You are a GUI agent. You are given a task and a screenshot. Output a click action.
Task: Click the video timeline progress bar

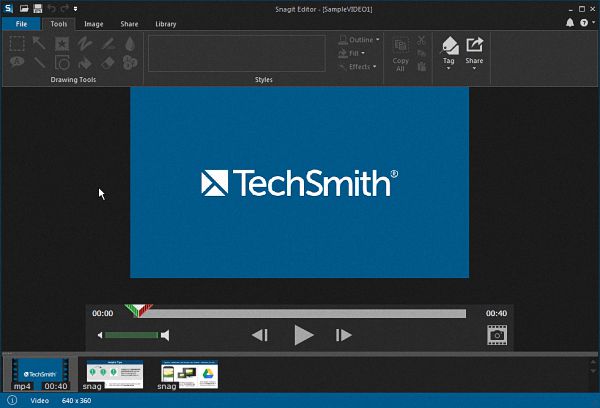tap(300, 313)
